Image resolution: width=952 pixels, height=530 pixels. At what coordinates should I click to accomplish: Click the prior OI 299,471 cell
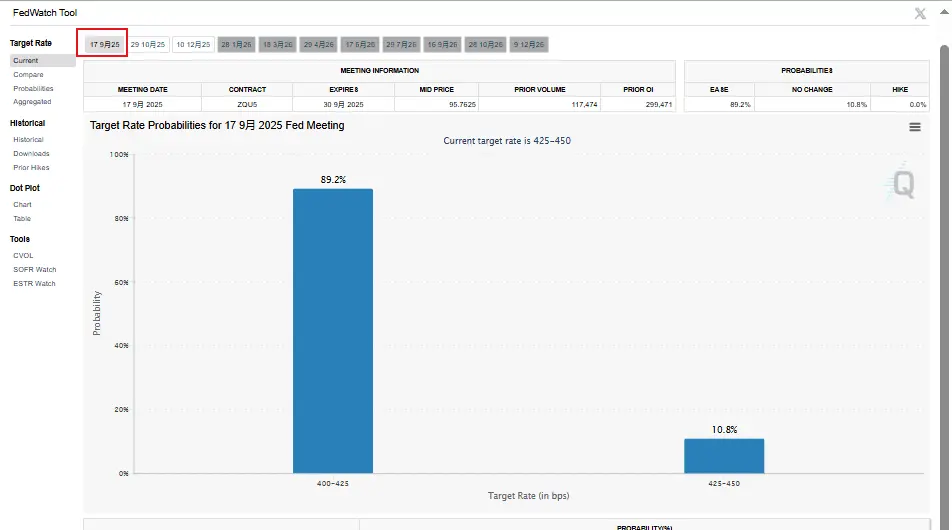click(638, 104)
